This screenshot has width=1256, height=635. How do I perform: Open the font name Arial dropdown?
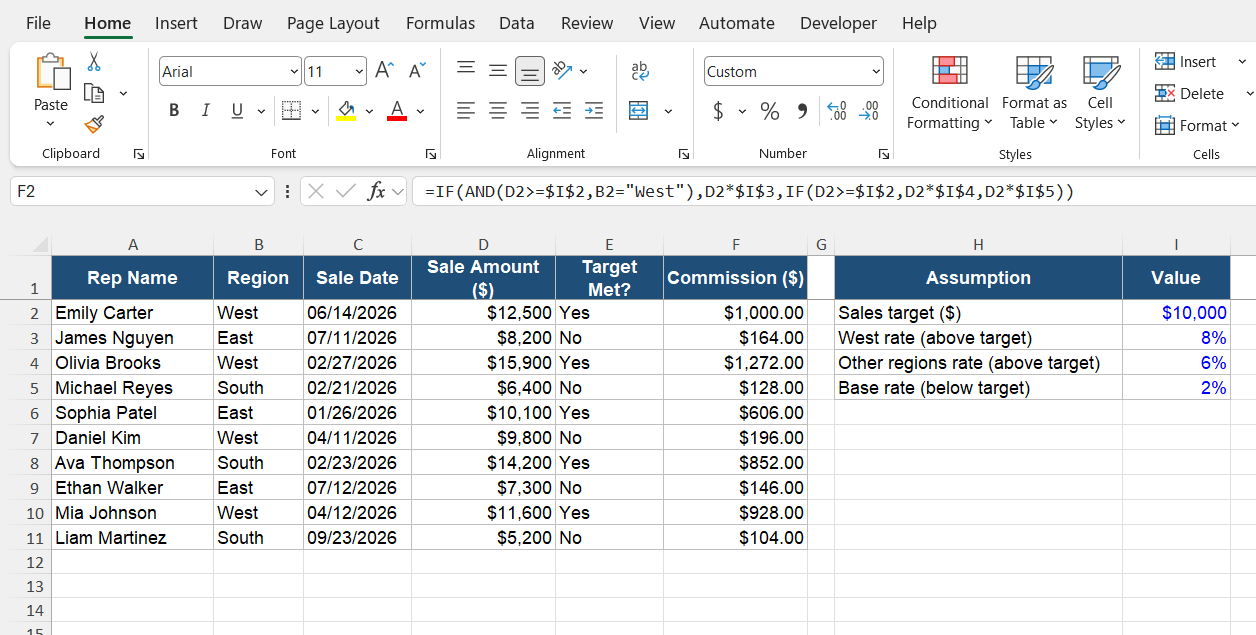(x=294, y=71)
